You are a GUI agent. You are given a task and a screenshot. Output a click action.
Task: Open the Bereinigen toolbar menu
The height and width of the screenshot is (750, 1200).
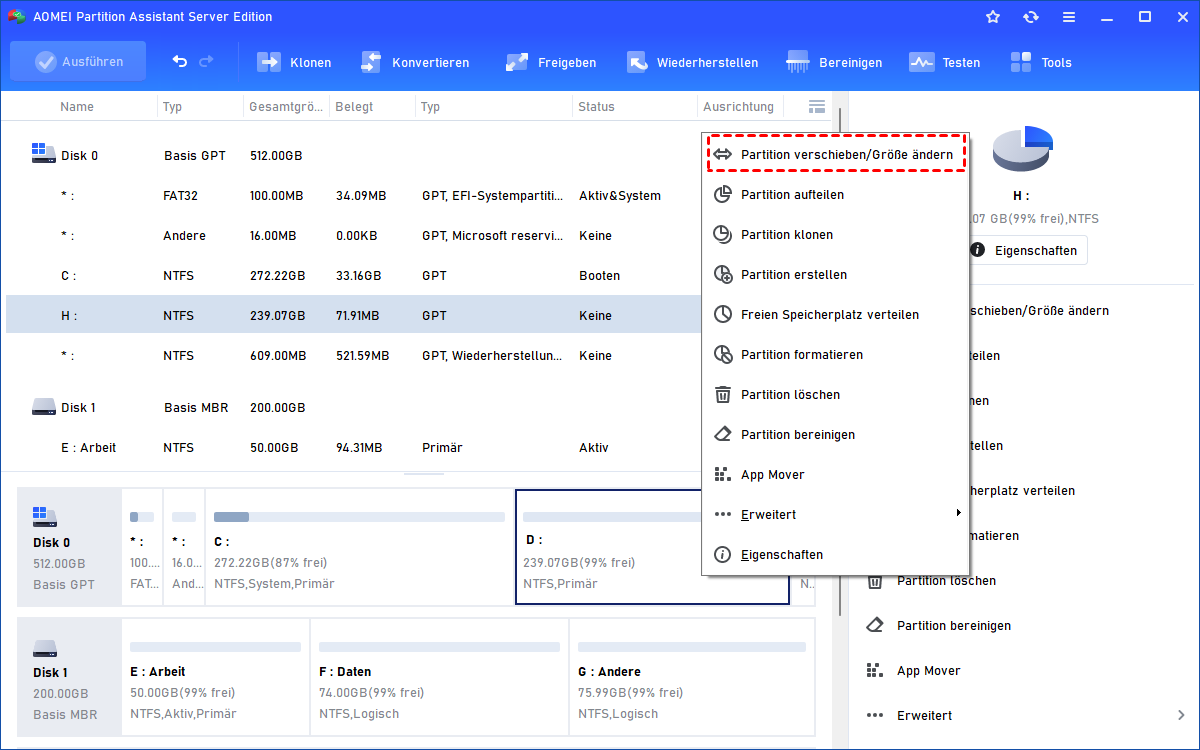tap(835, 62)
